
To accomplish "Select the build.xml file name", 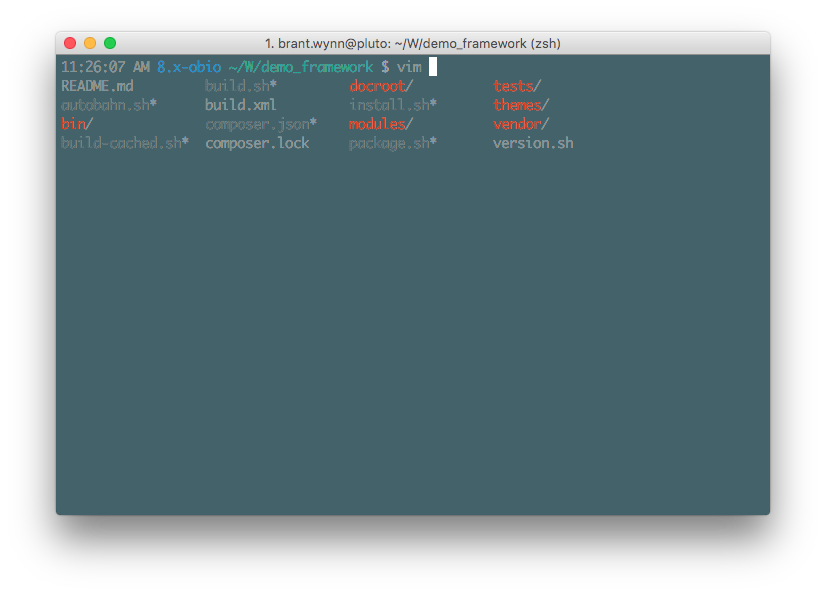I will (x=241, y=105).
